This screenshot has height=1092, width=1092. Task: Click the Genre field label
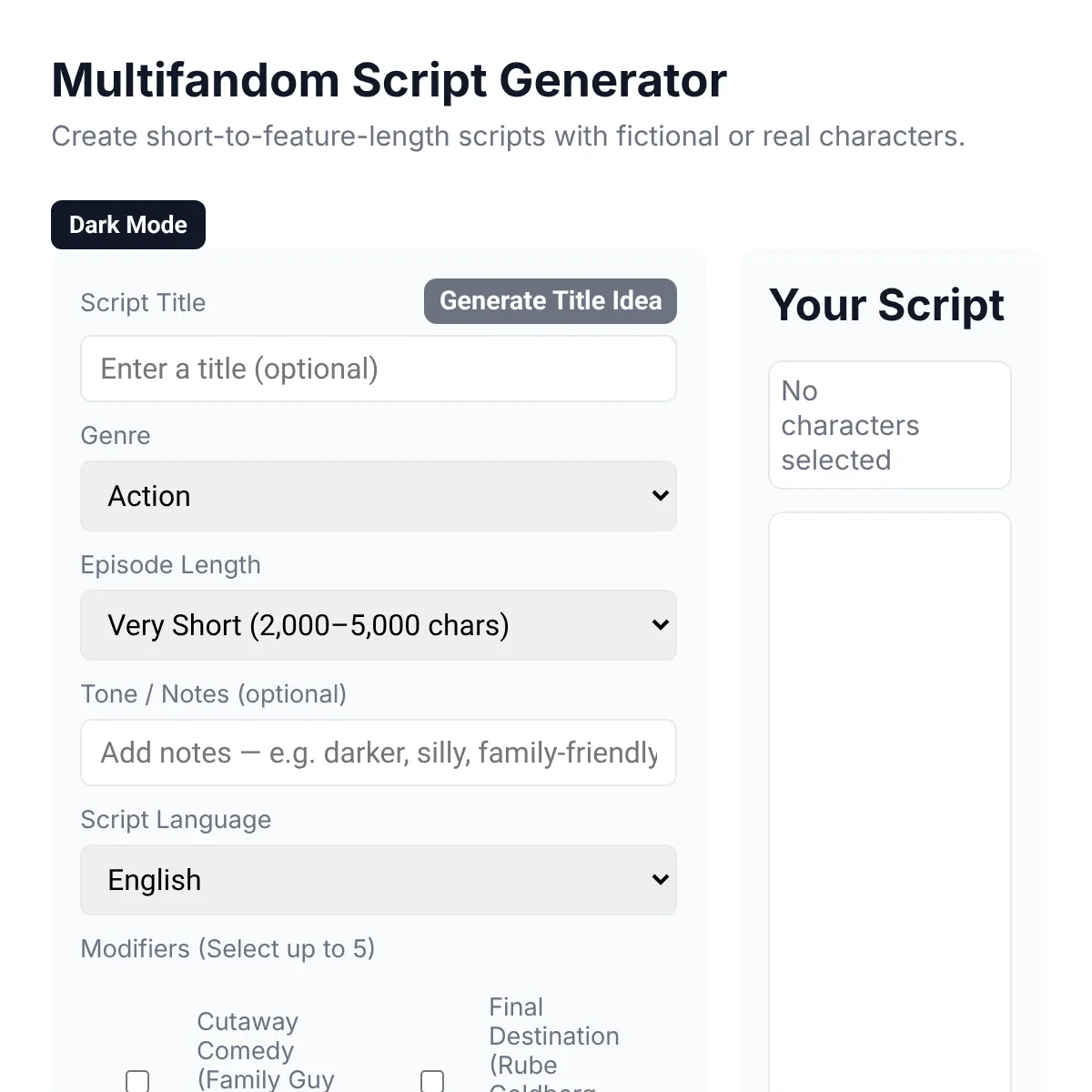[116, 436]
